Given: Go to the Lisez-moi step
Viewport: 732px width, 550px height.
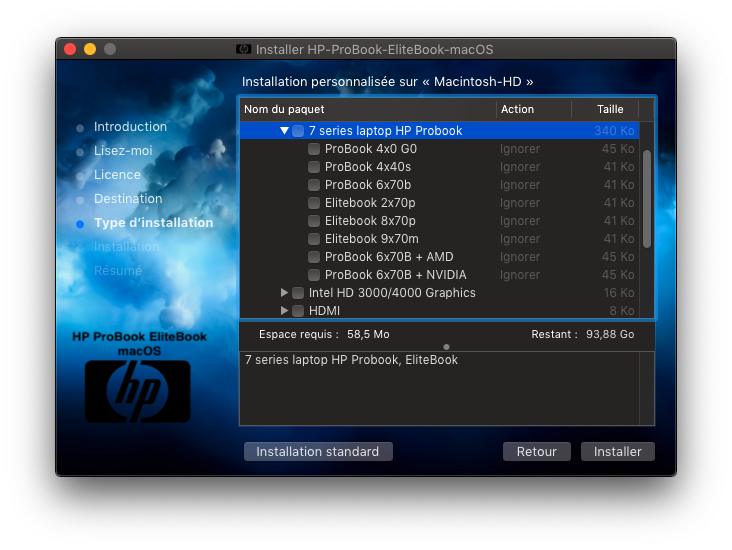Looking at the screenshot, I should (x=123, y=151).
